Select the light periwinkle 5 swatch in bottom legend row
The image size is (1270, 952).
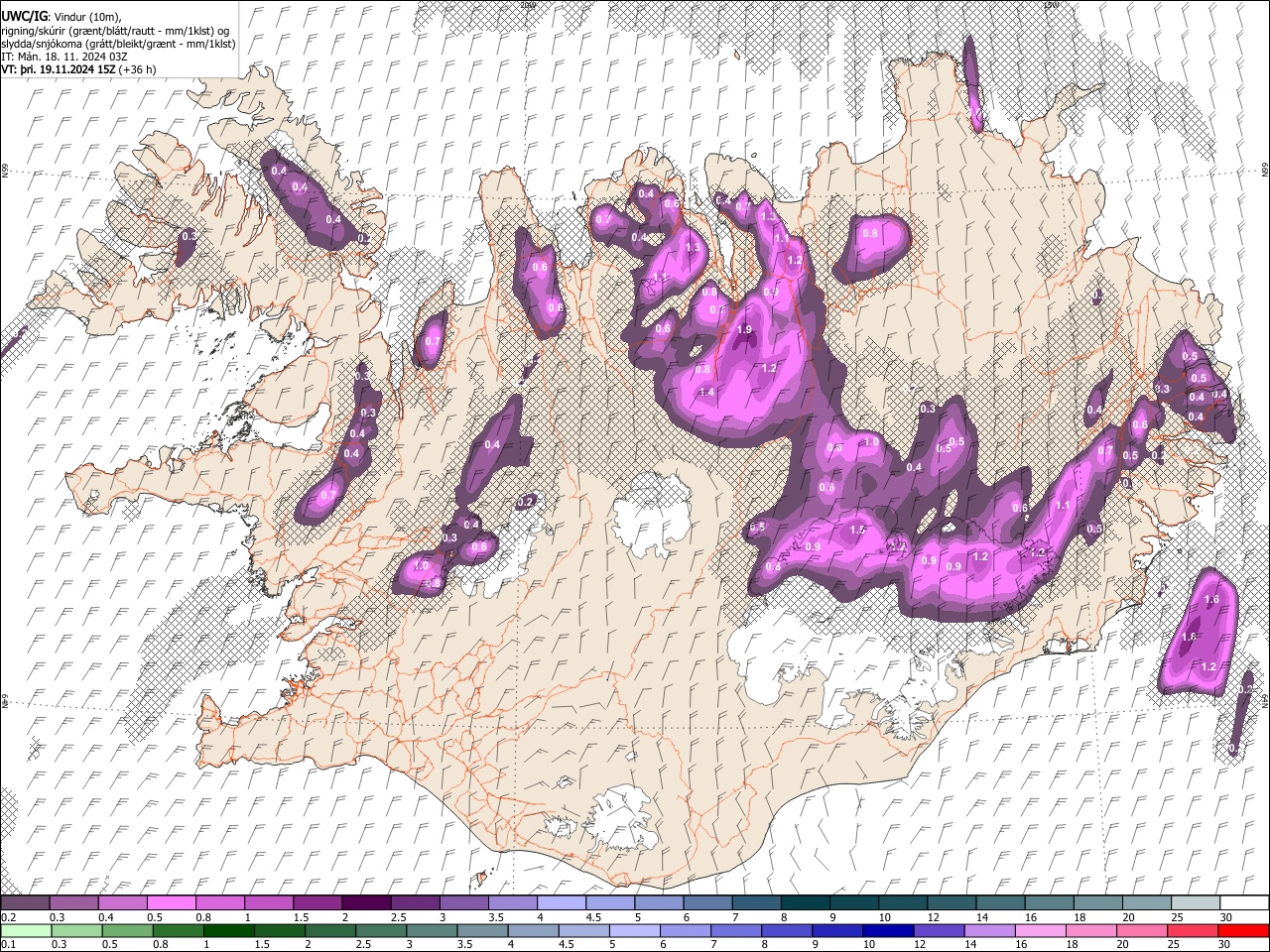tap(635, 930)
